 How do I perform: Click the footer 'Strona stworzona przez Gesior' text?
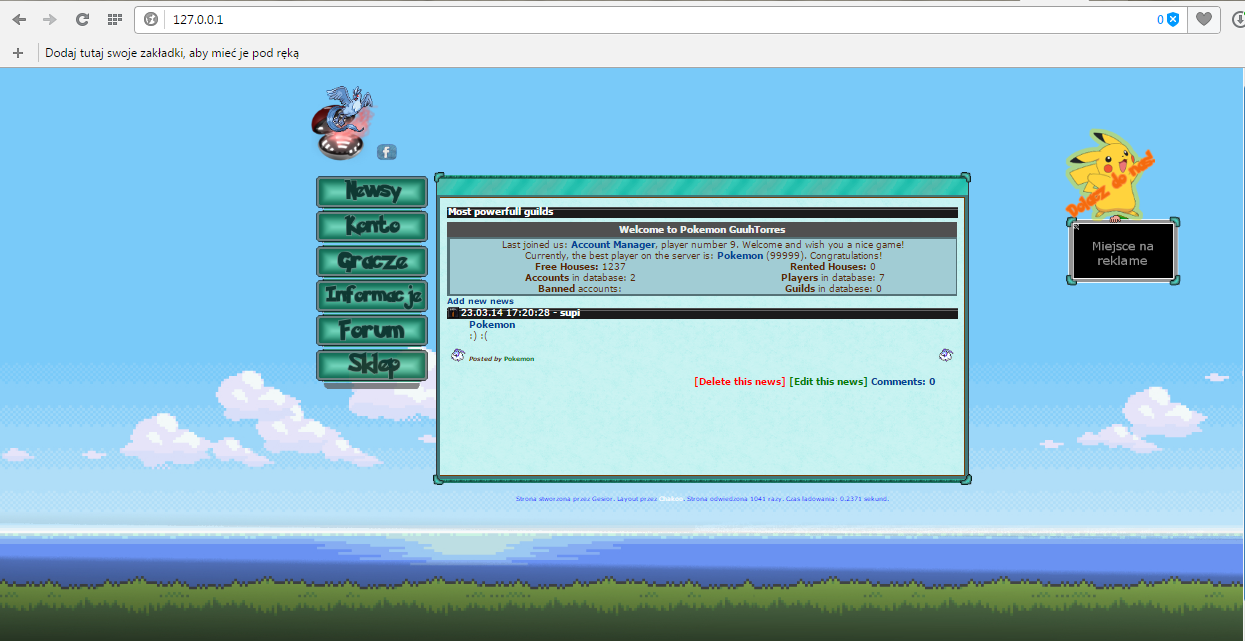(563, 498)
